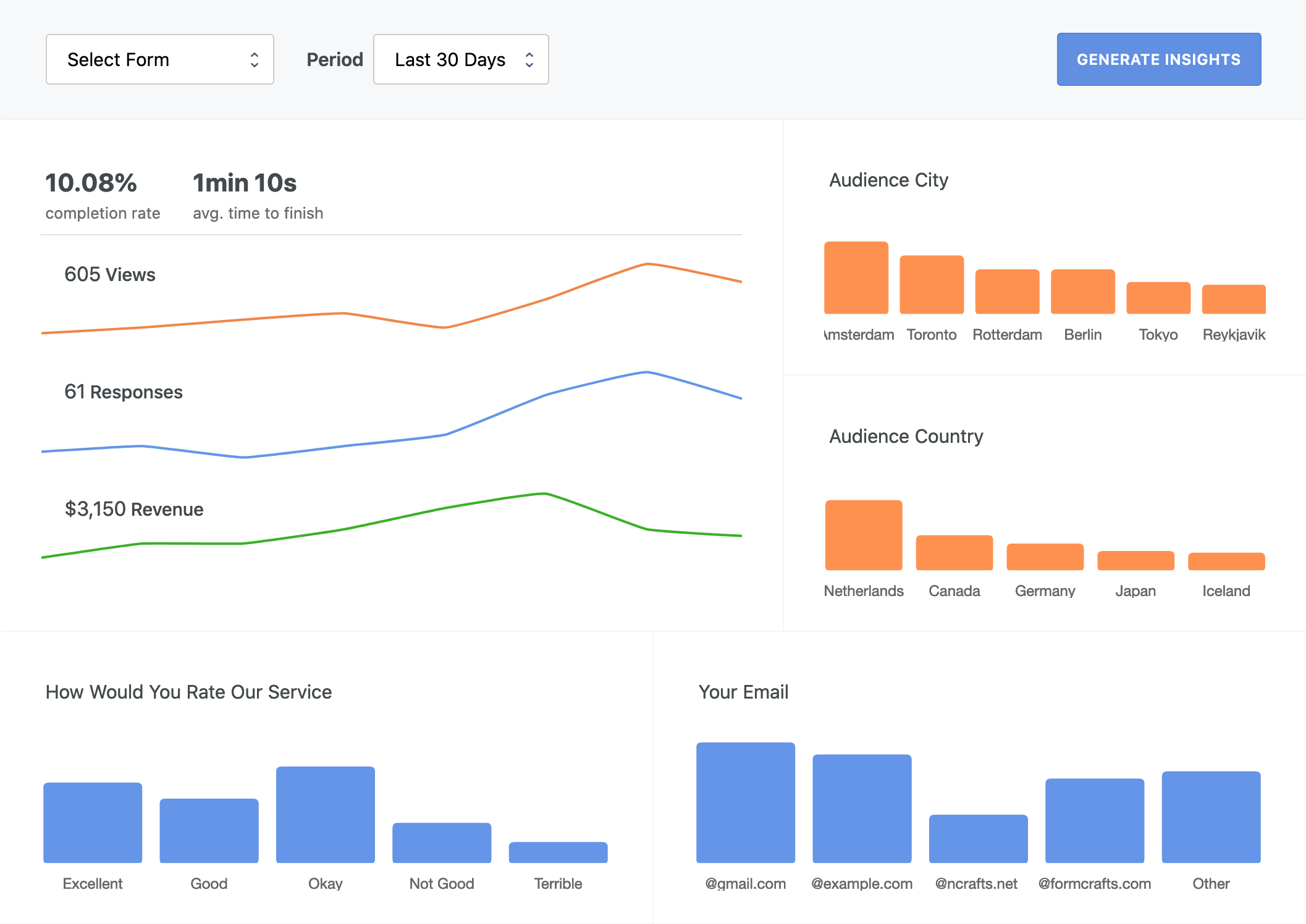Click the @example.com email bar

pos(862,808)
